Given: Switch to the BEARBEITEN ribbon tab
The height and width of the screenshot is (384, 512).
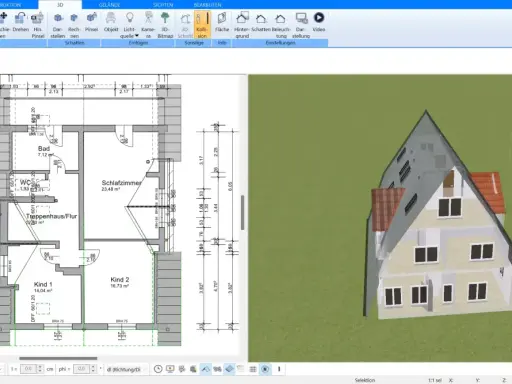Looking at the screenshot, I should coord(207,5).
